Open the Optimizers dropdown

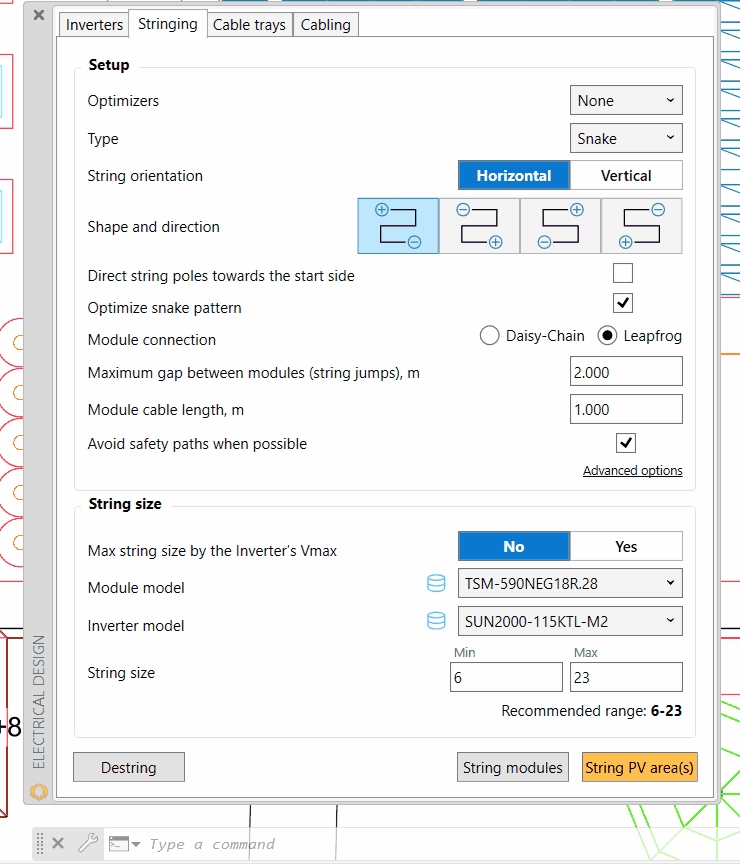626,100
